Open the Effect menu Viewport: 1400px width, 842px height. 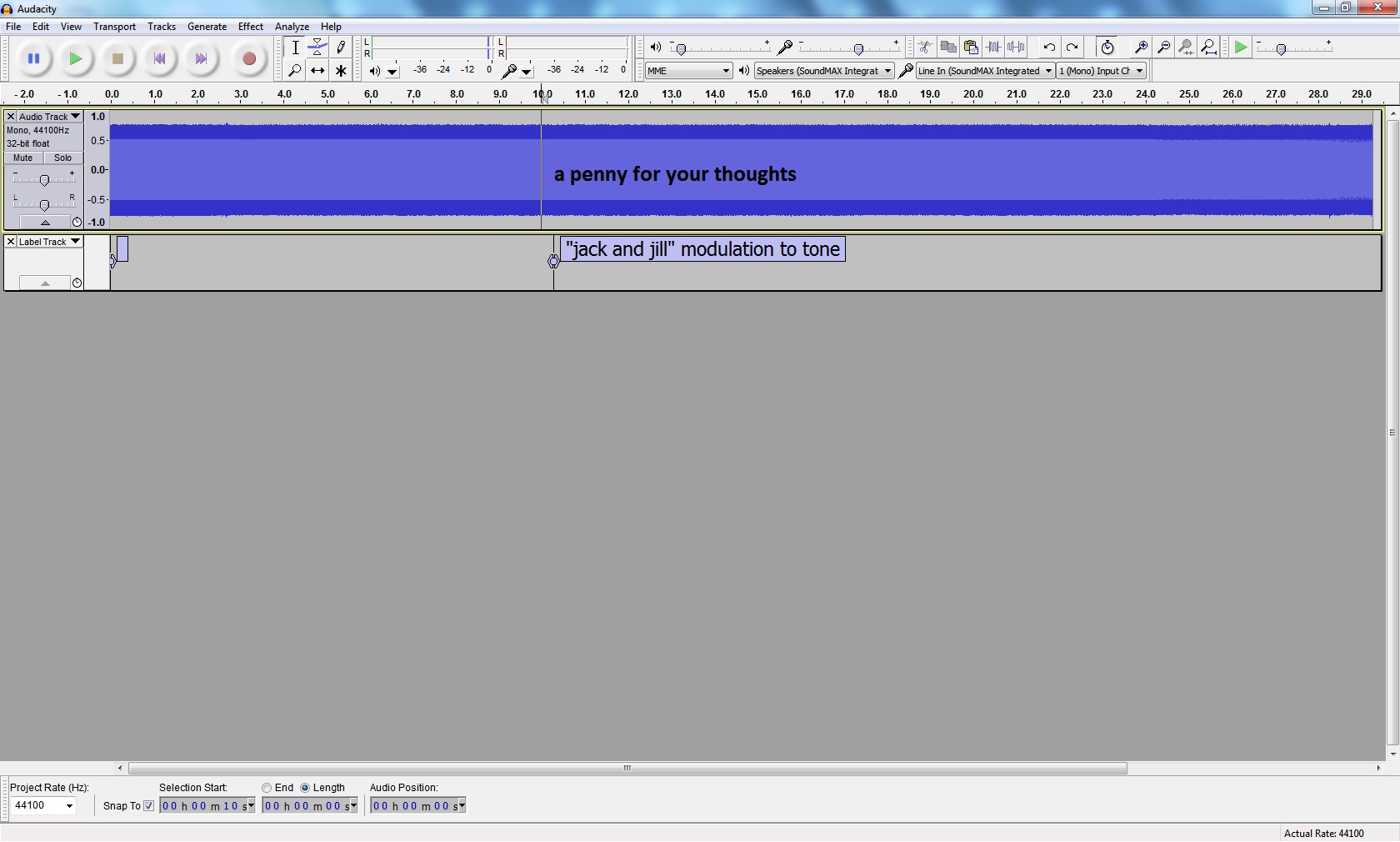250,27
